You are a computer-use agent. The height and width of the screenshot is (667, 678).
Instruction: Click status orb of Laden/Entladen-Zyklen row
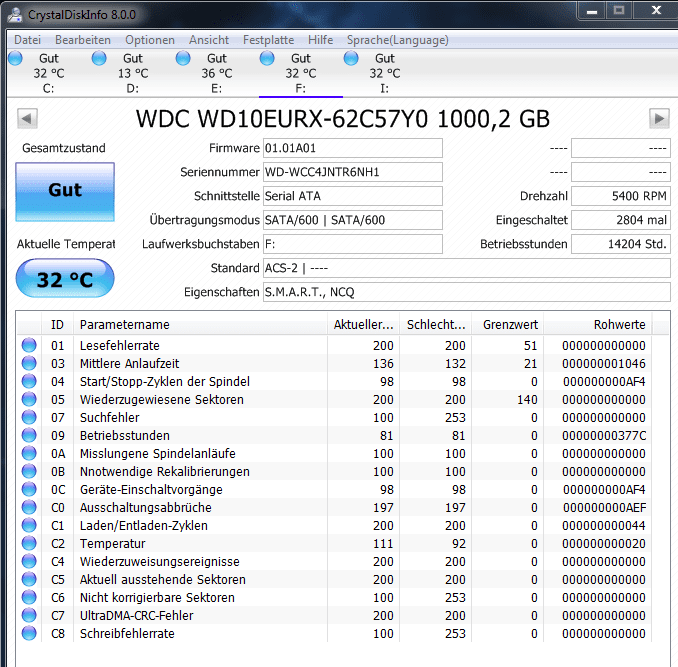pos(29,525)
